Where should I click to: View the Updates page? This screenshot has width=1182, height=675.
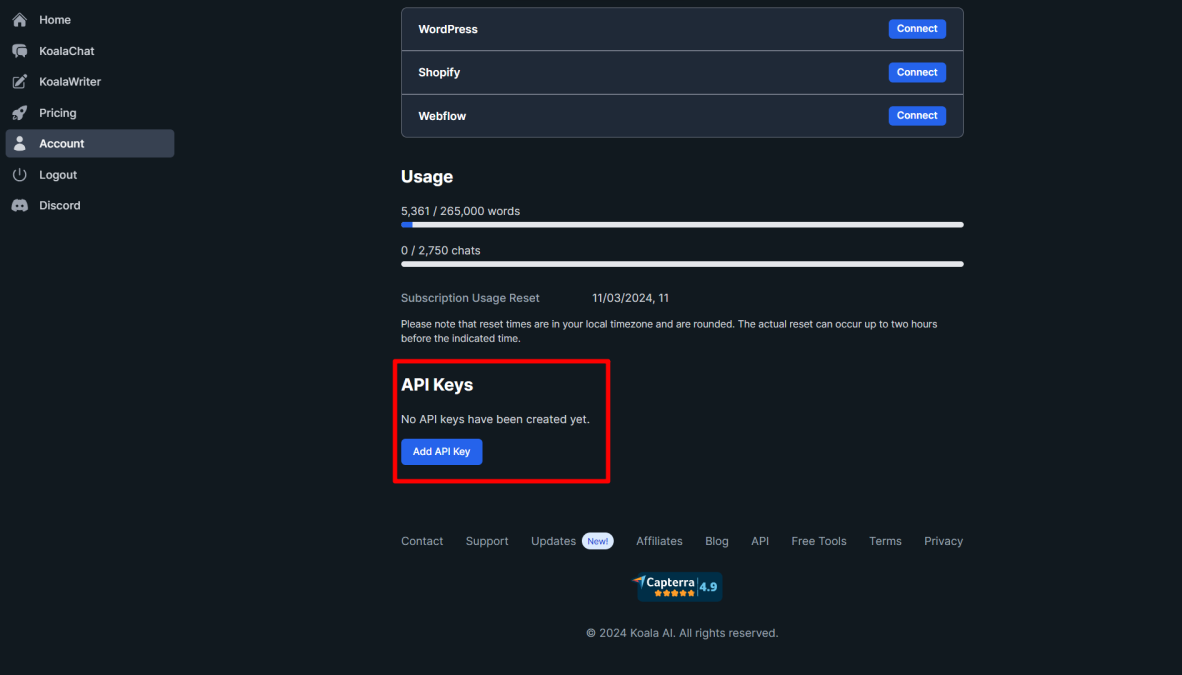[x=553, y=541]
